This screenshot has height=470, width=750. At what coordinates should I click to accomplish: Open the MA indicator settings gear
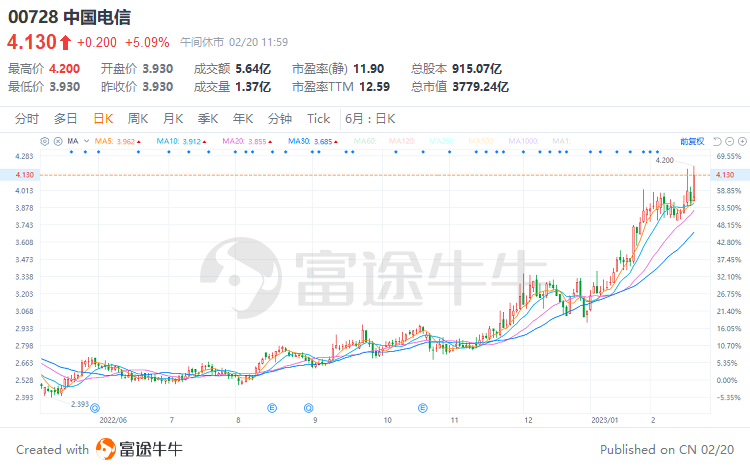tap(44, 142)
